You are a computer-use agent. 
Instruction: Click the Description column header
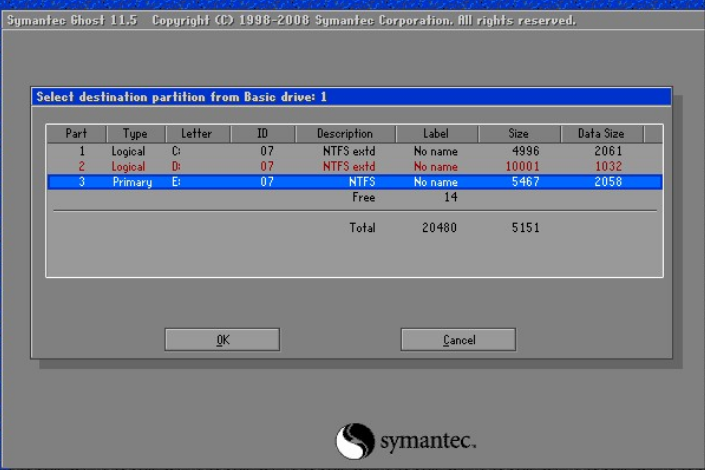coord(345,134)
